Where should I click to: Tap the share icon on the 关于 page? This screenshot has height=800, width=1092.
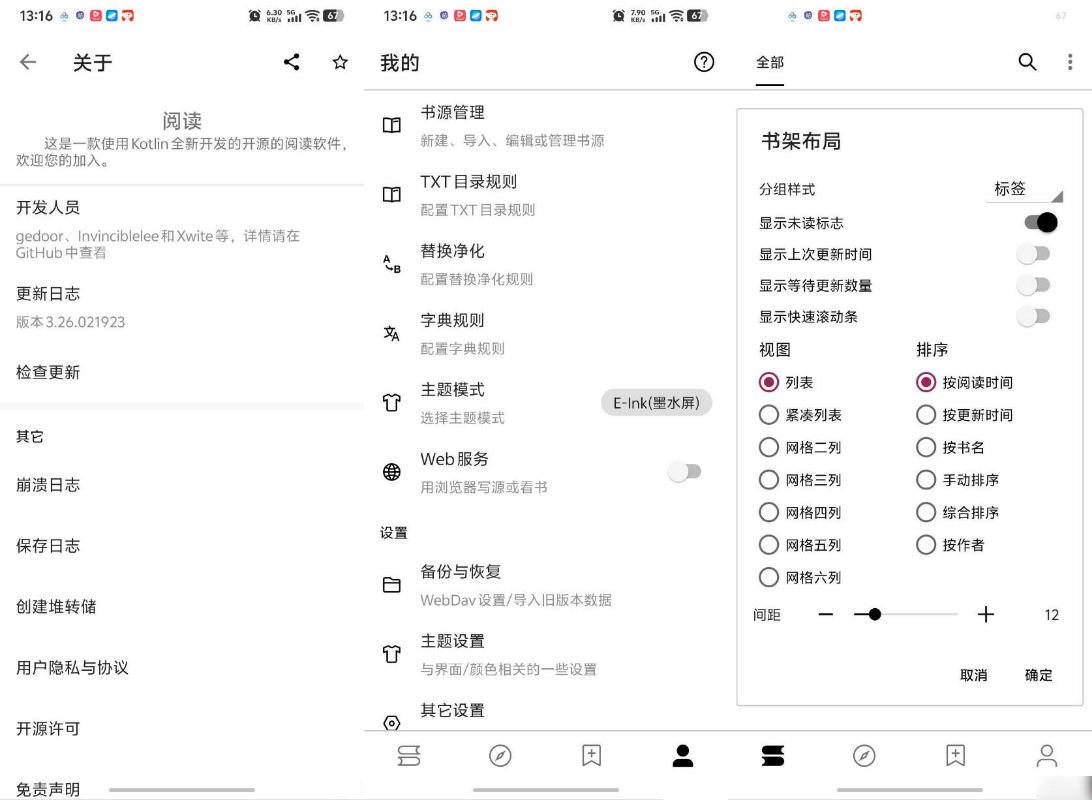(x=291, y=62)
